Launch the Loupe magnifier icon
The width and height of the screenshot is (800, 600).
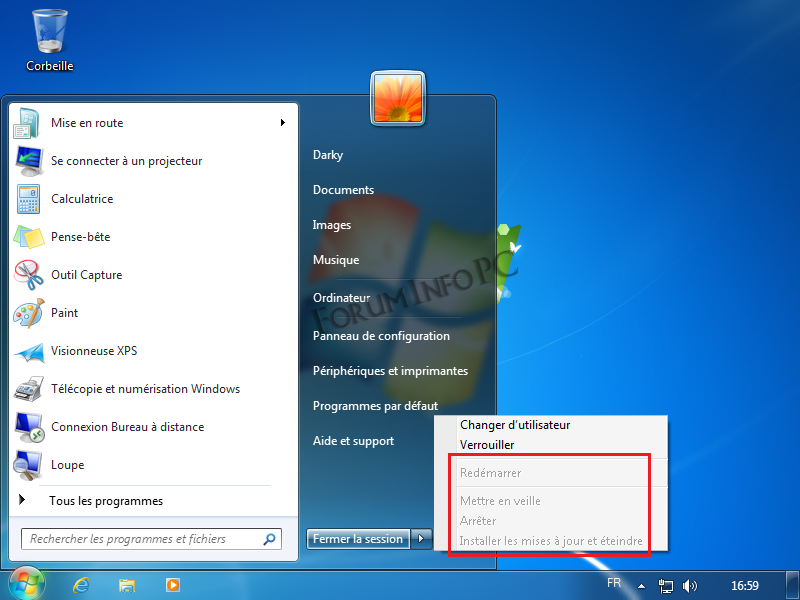coord(28,465)
